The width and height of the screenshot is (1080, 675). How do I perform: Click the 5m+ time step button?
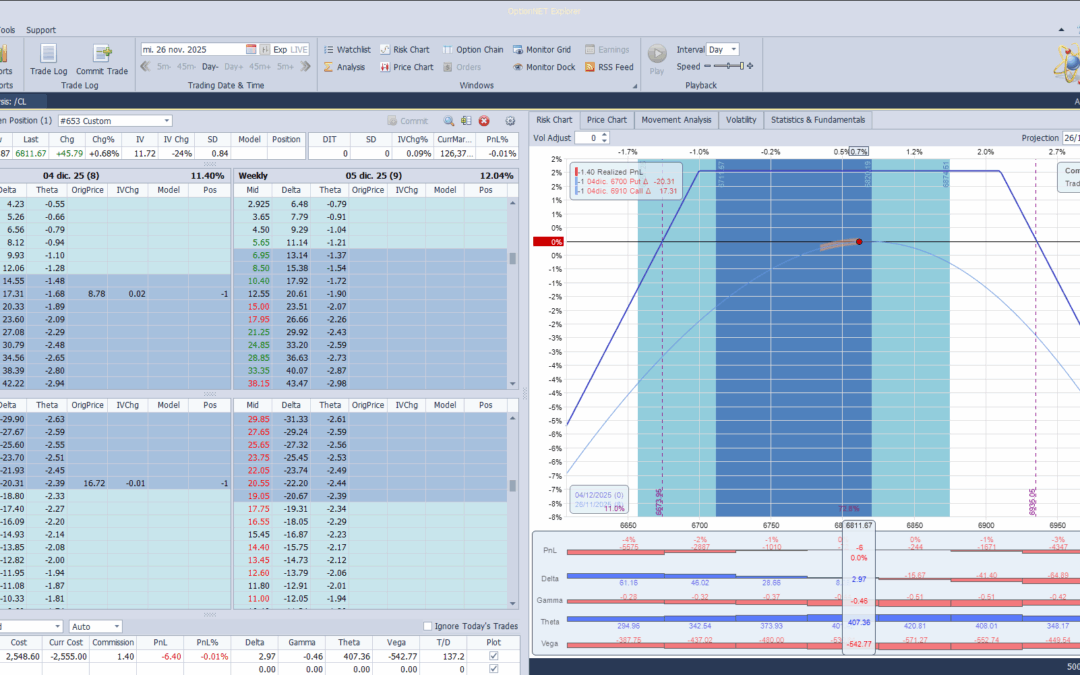tap(286, 66)
